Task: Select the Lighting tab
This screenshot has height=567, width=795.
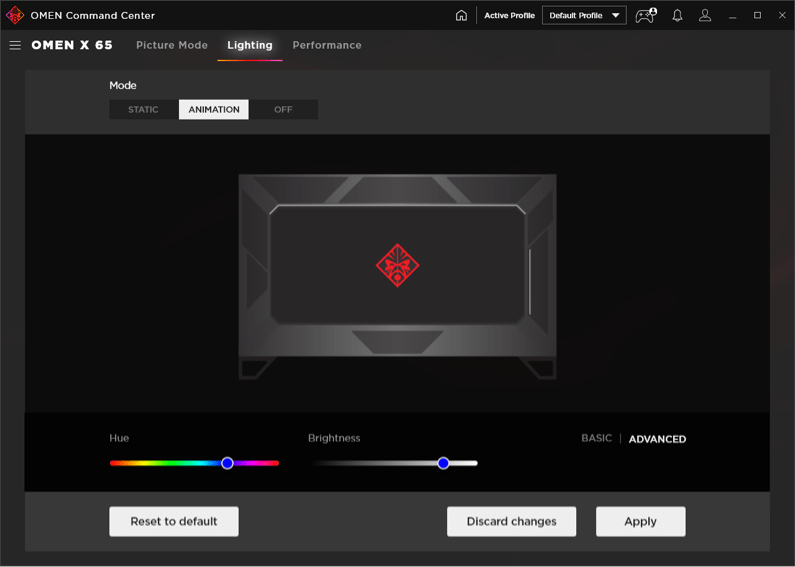Action: click(x=250, y=45)
